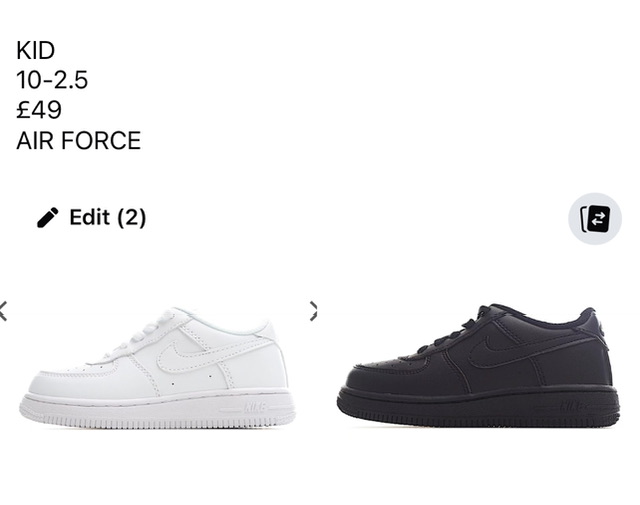Screen dimensions: 640x505
Task: Open the Edit (2) photos option
Action: tap(91, 217)
